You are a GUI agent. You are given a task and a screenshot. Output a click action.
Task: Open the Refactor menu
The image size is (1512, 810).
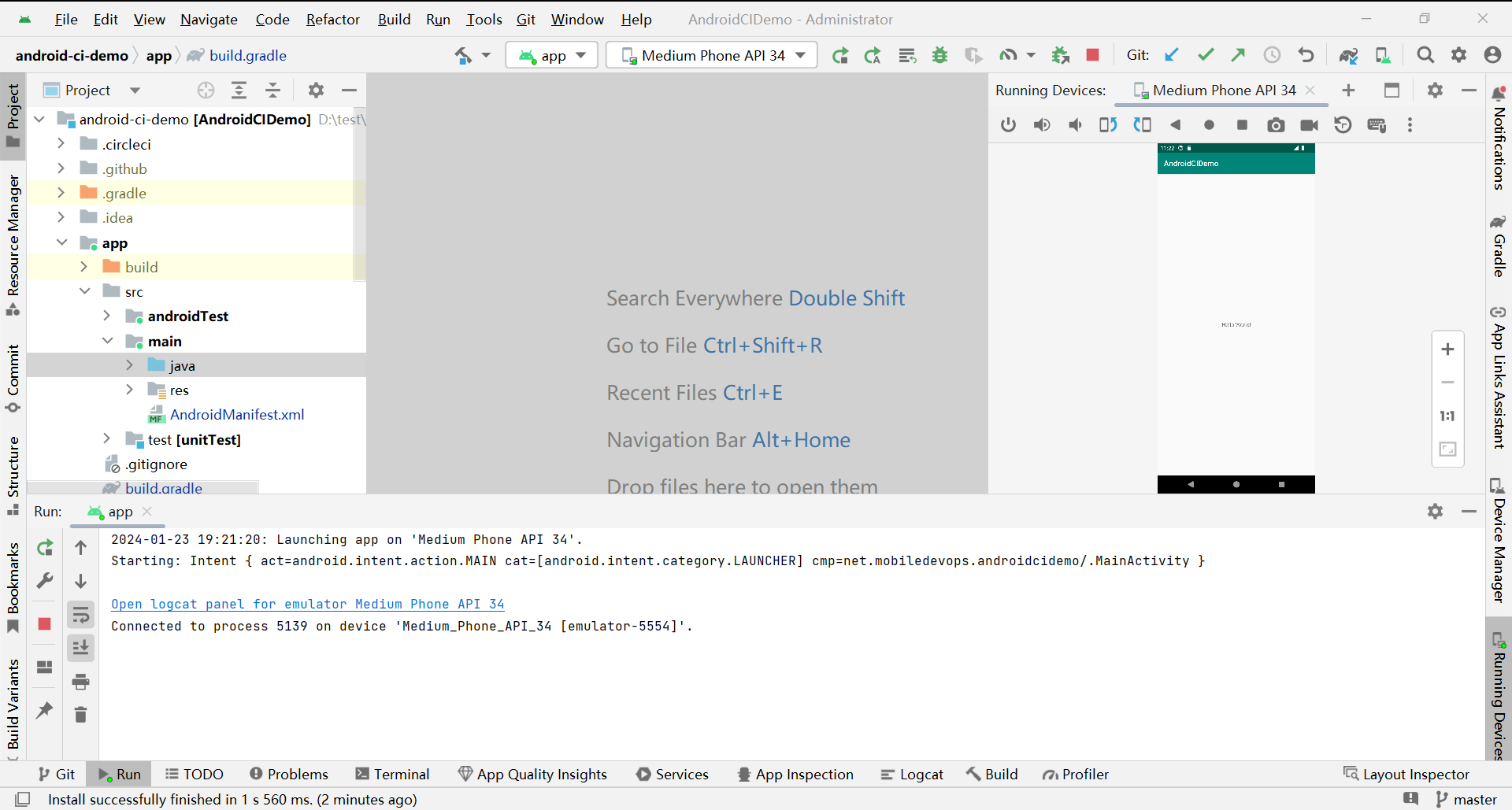pos(332,20)
